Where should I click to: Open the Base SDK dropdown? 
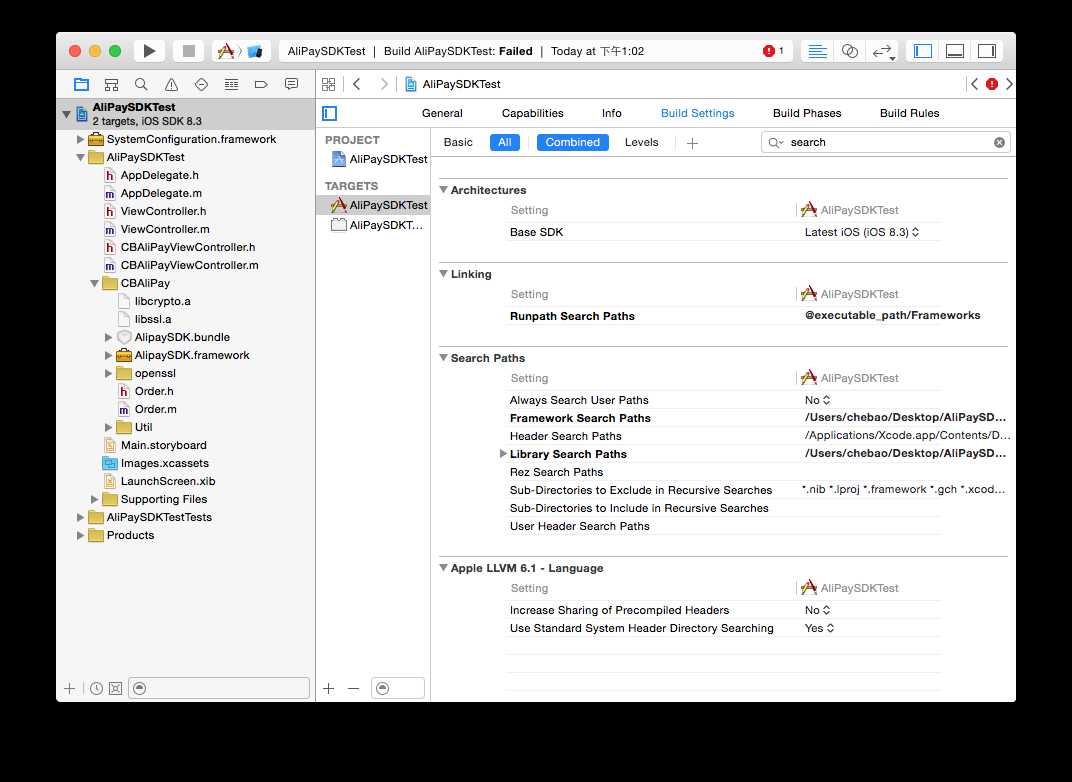pos(861,232)
